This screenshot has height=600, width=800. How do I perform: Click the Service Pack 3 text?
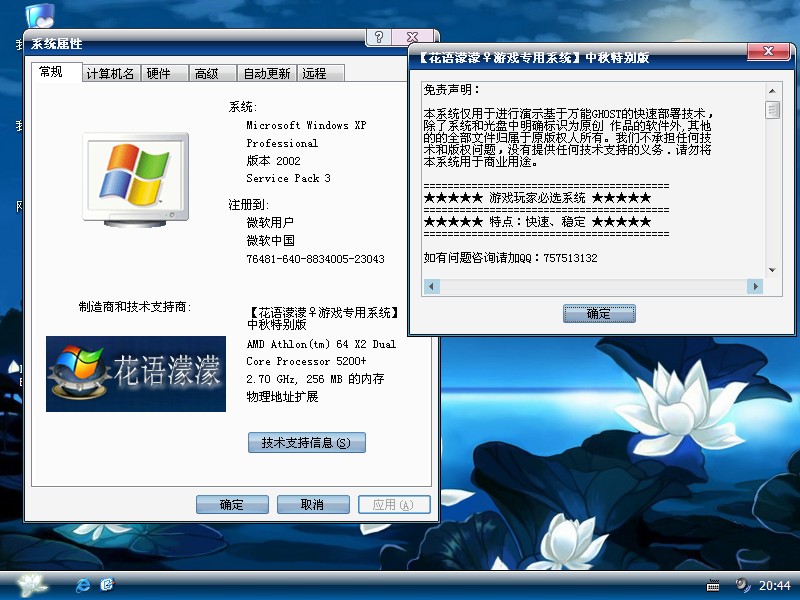[288, 178]
